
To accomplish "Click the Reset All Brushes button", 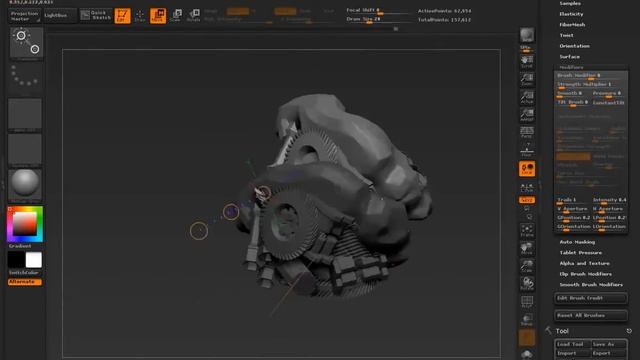I will pos(591,316).
